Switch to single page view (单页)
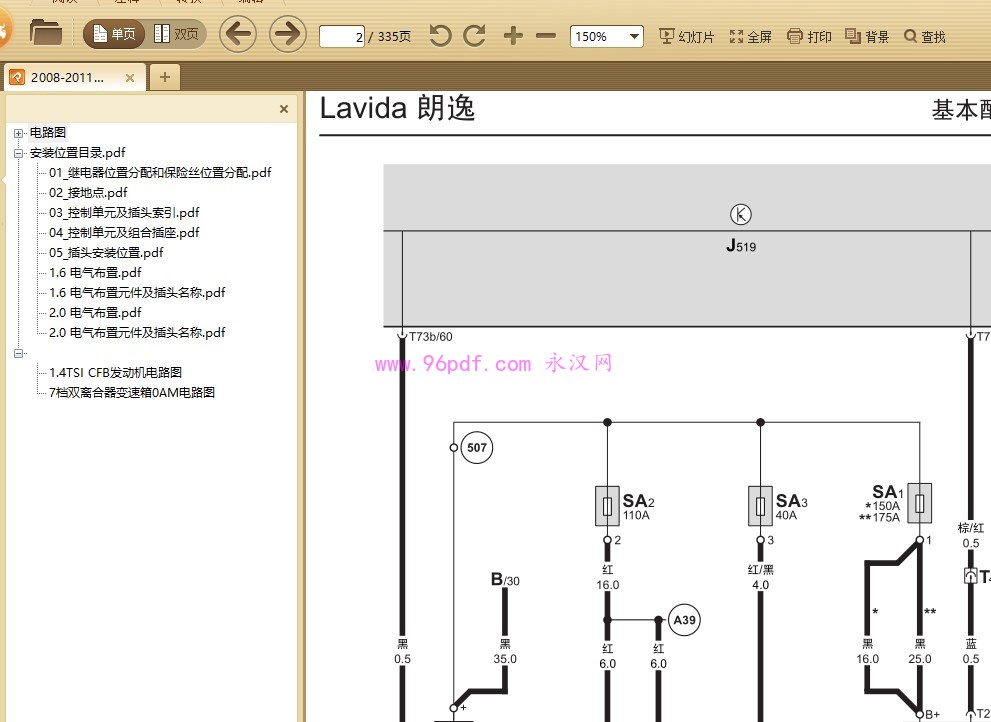 tap(114, 34)
